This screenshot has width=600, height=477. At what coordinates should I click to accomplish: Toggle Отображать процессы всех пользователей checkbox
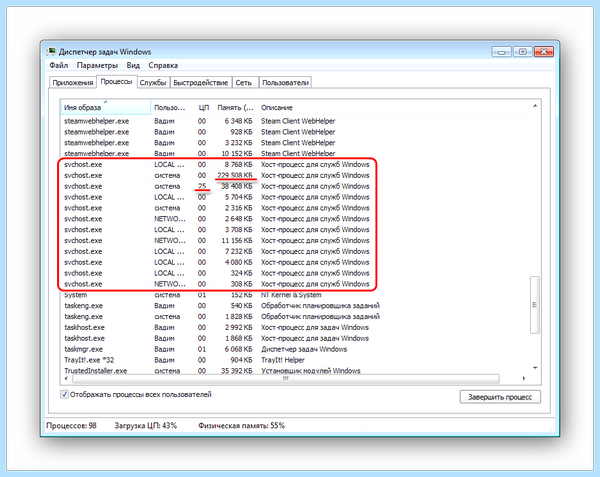(x=64, y=394)
